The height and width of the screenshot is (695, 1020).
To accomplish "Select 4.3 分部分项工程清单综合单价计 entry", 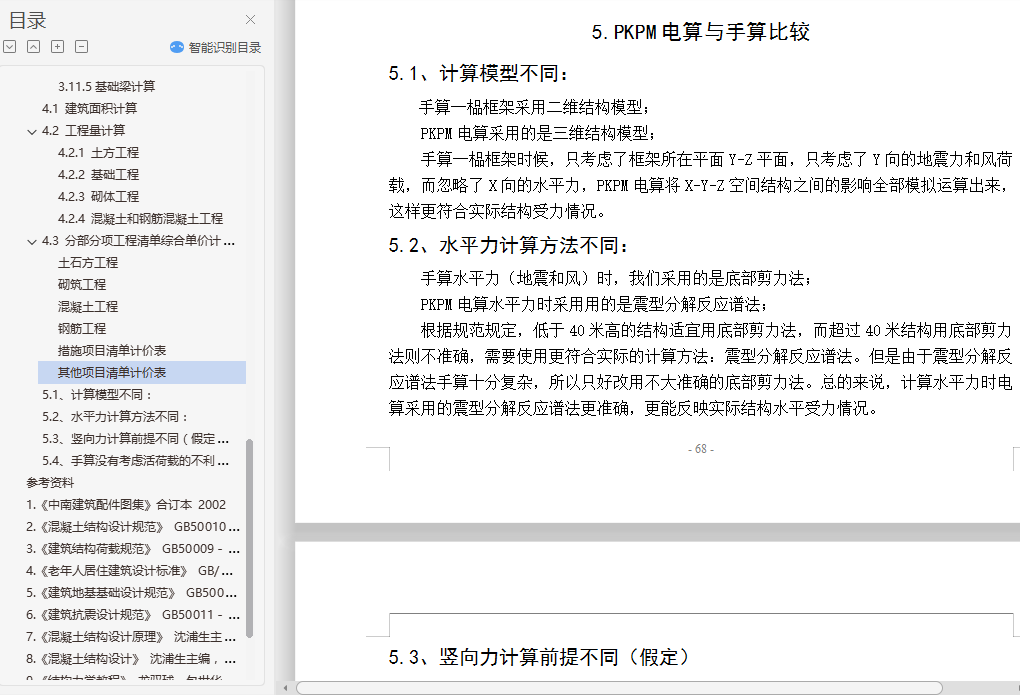I will 139,241.
